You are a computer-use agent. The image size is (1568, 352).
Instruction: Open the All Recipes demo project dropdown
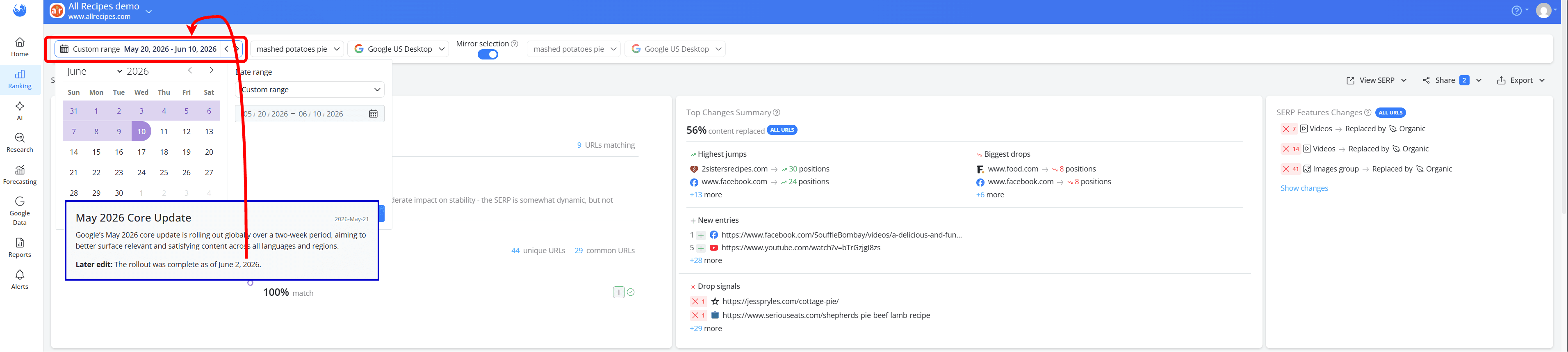click(x=148, y=11)
